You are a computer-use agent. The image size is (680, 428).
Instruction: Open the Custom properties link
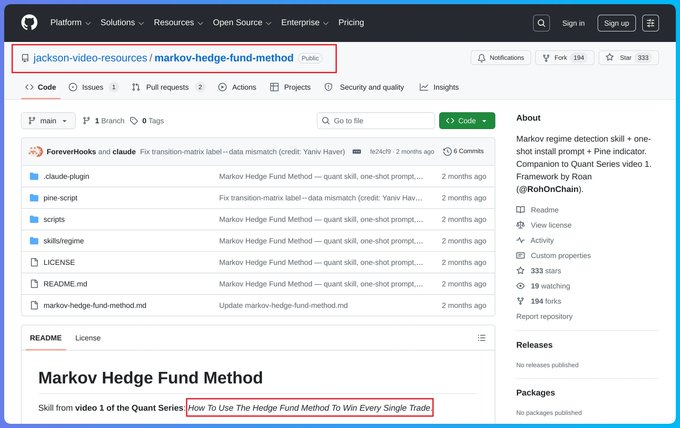pyautogui.click(x=553, y=255)
